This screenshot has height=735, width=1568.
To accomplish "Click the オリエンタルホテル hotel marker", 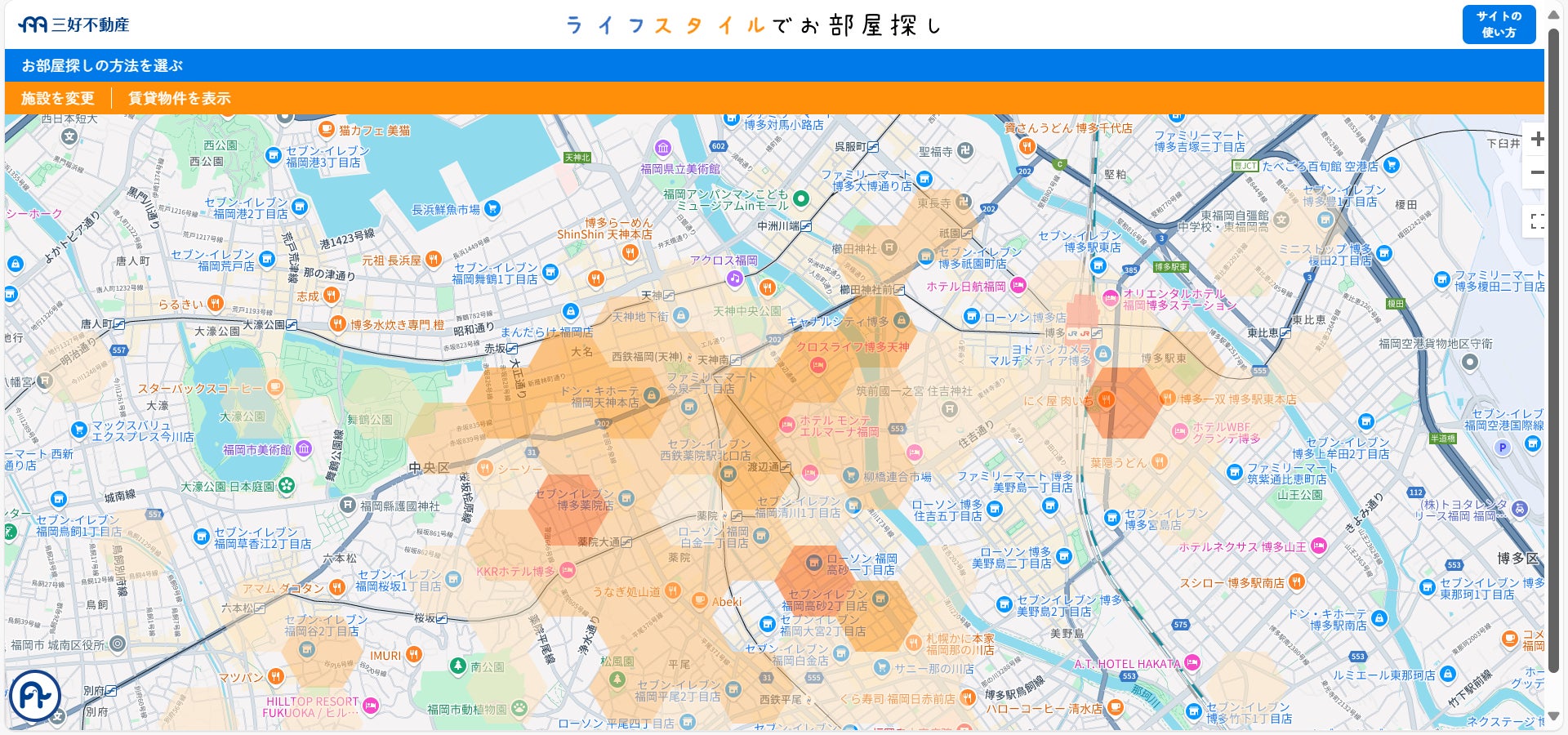I will (1111, 297).
